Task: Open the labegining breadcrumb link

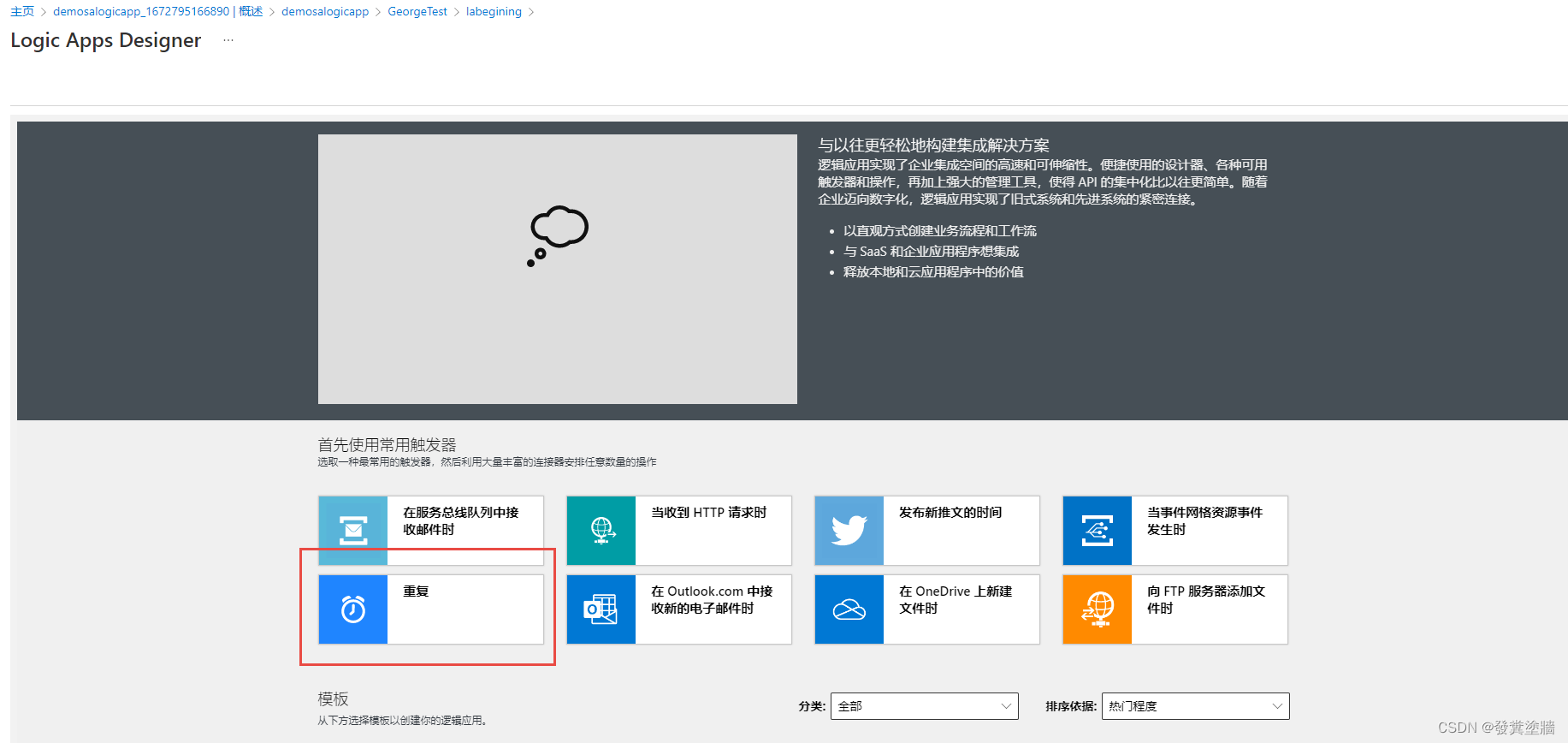Action: pos(494,11)
